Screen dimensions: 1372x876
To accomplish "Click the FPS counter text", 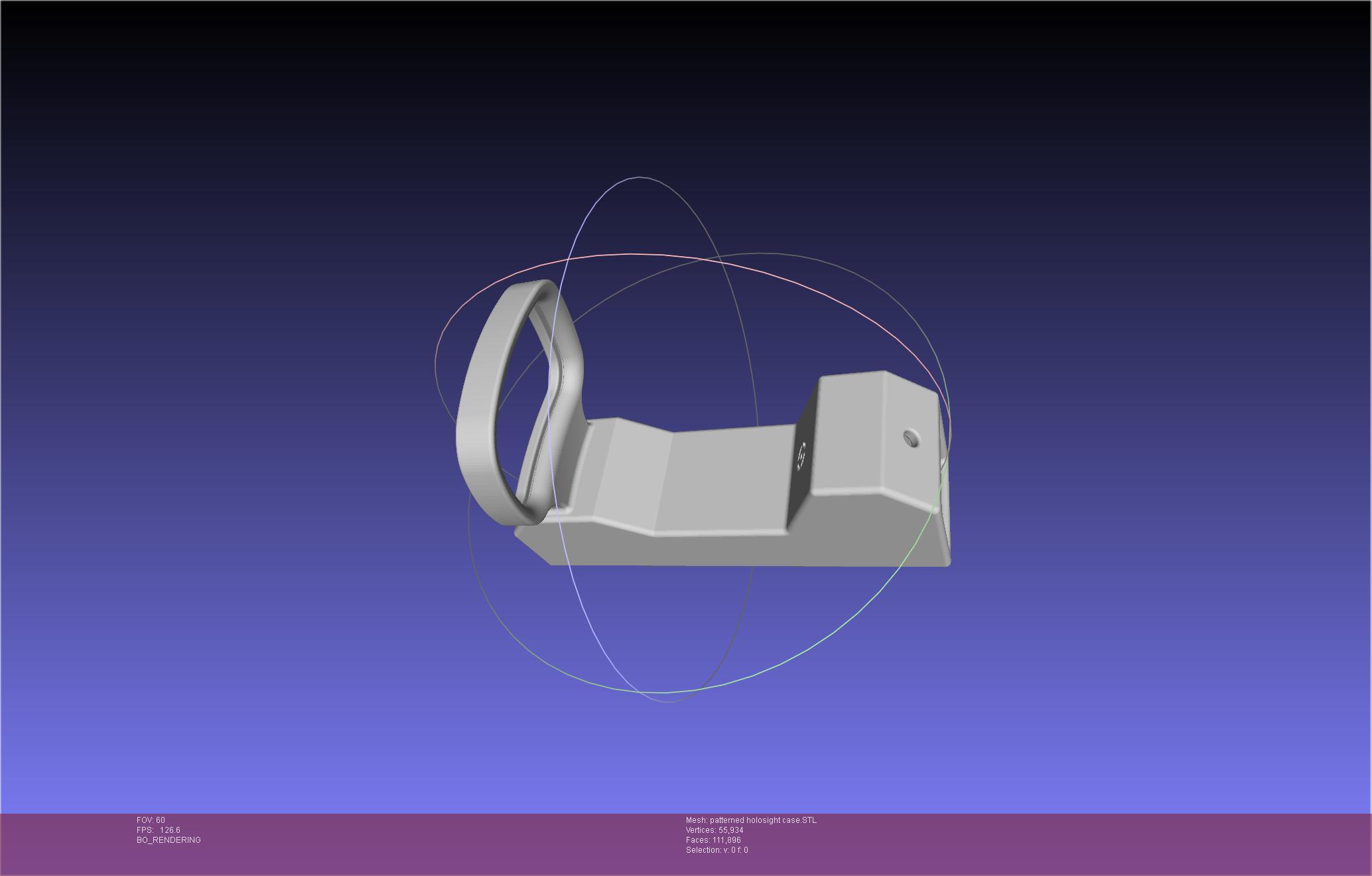I will [x=159, y=830].
